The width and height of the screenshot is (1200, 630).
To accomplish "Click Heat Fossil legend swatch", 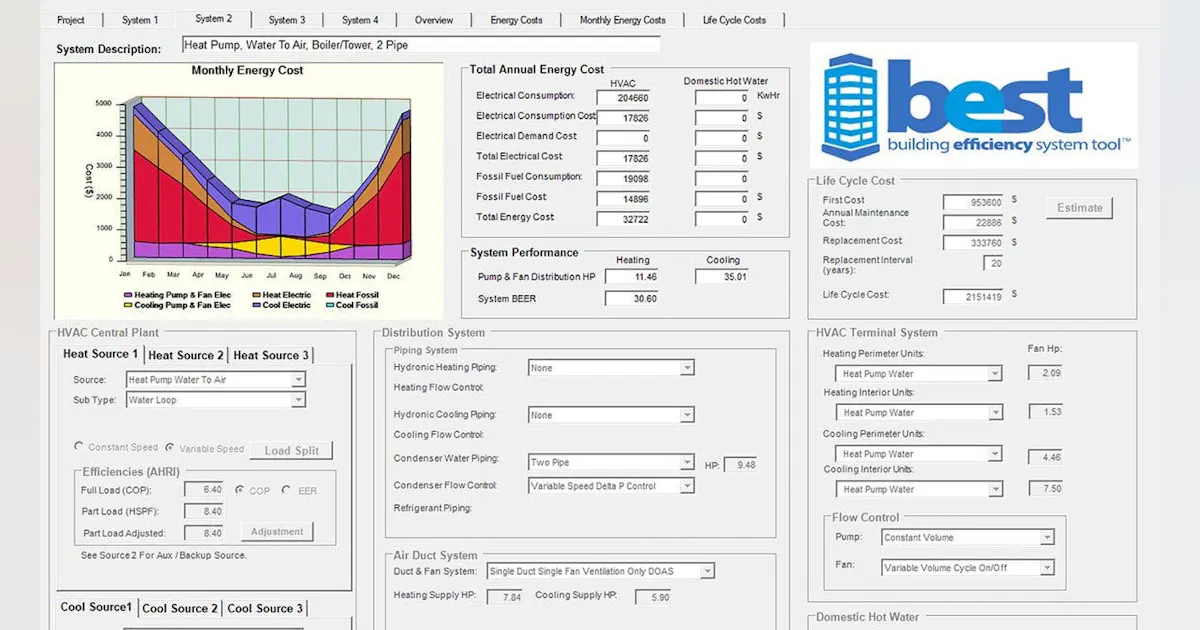I will 328,296.
